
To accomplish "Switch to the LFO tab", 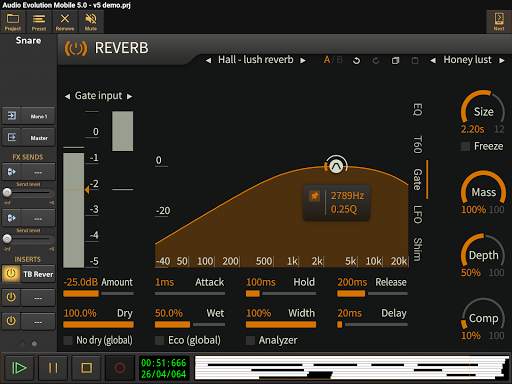I will (418, 214).
